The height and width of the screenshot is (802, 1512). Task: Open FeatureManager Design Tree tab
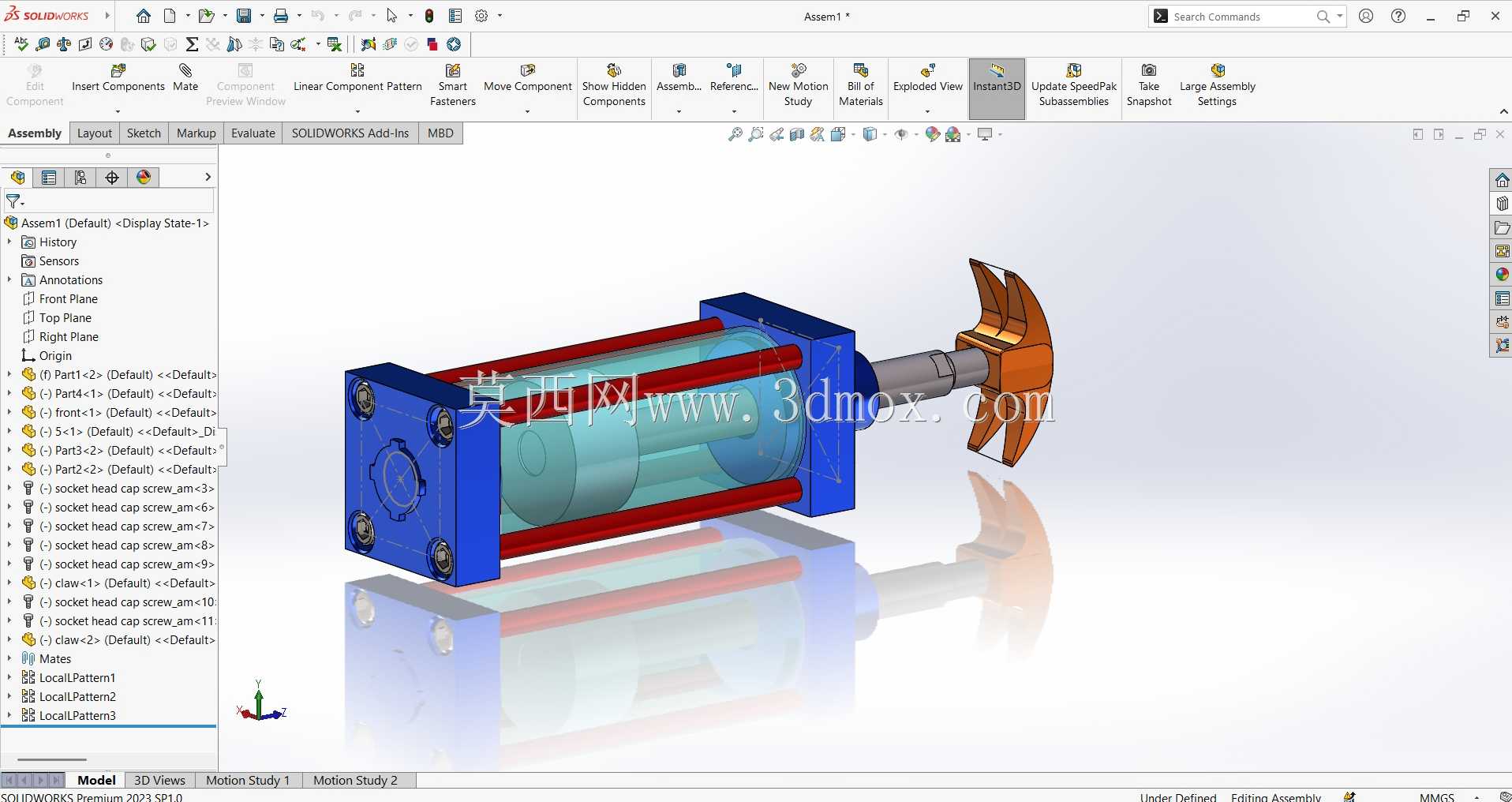pos(17,178)
